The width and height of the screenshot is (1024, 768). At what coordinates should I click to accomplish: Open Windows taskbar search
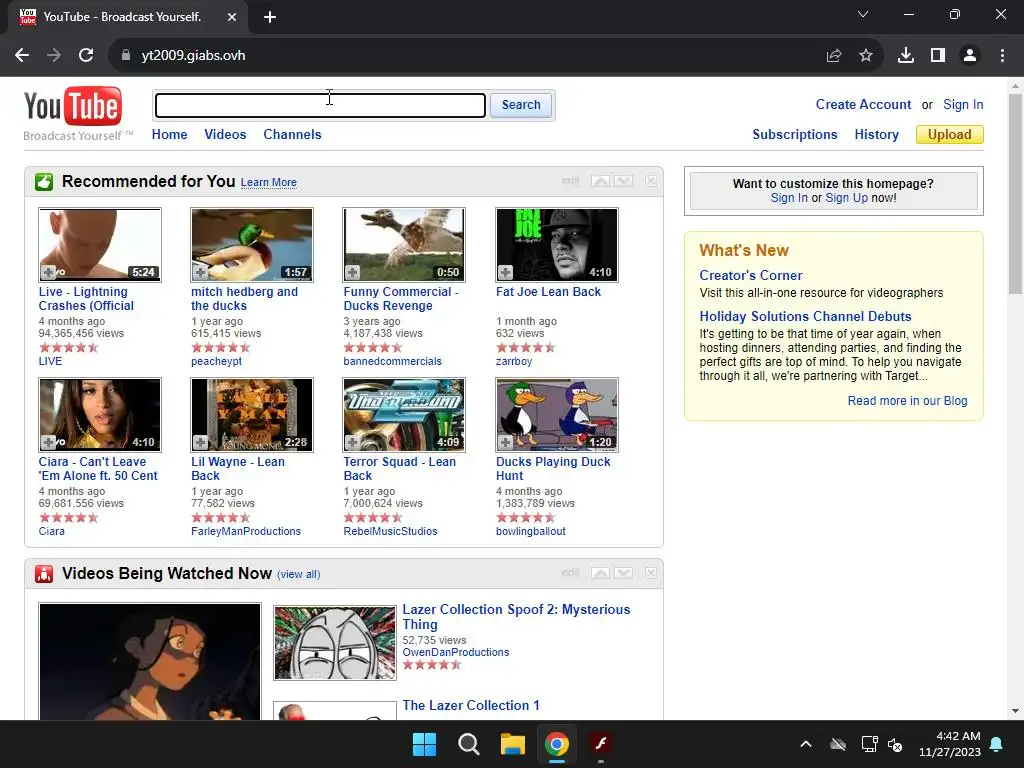[x=469, y=744]
